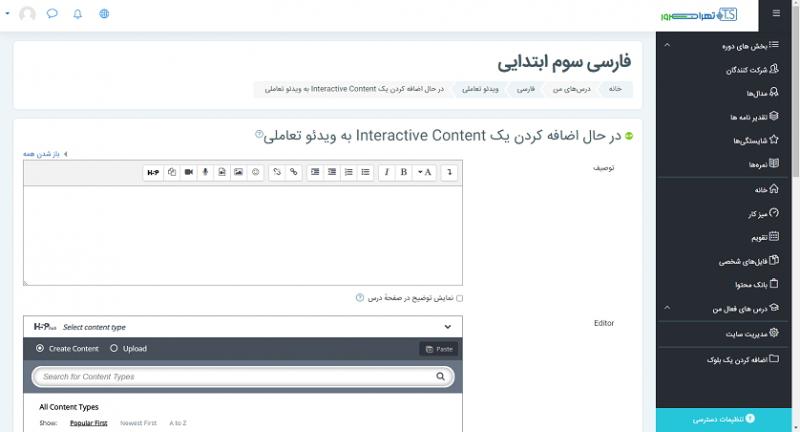Outdent text in editor toolbar
The image size is (800, 432).
click(x=332, y=172)
